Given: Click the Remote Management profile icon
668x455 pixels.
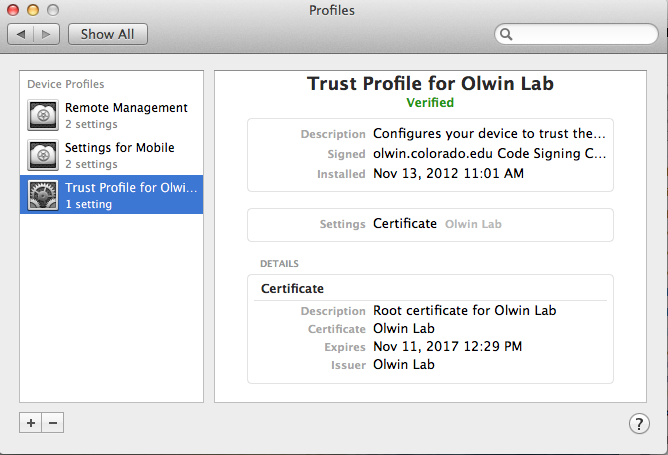Looking at the screenshot, I should (x=43, y=116).
